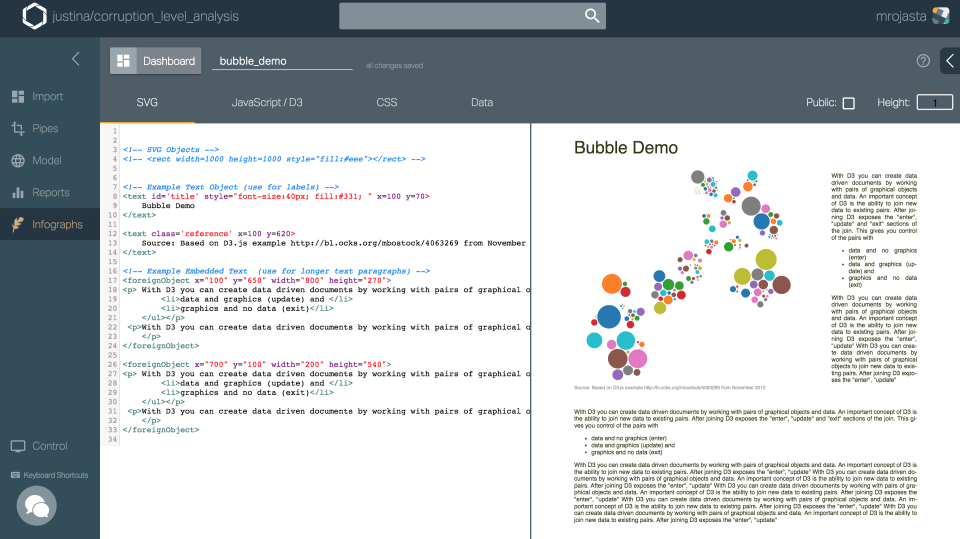Click the Import sidebar icon
This screenshot has height=539, width=960.
(x=18, y=97)
